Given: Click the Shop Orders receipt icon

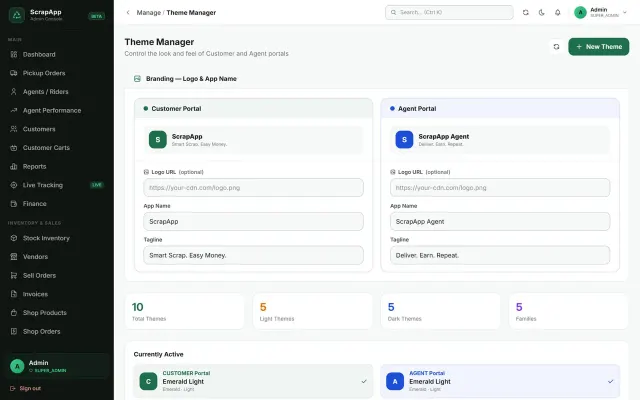Looking at the screenshot, I should [13, 331].
